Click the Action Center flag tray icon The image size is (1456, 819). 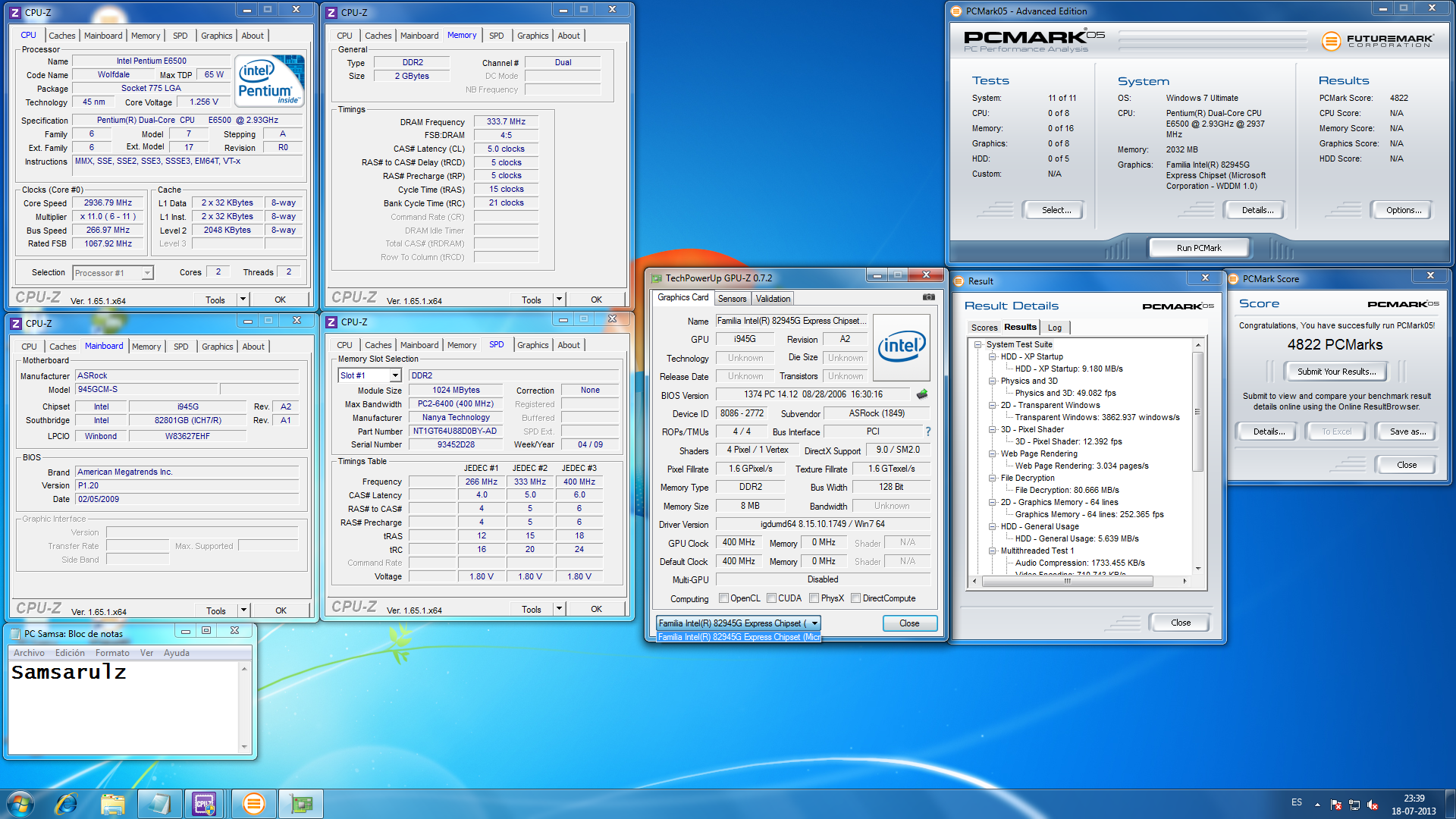coord(1336,805)
